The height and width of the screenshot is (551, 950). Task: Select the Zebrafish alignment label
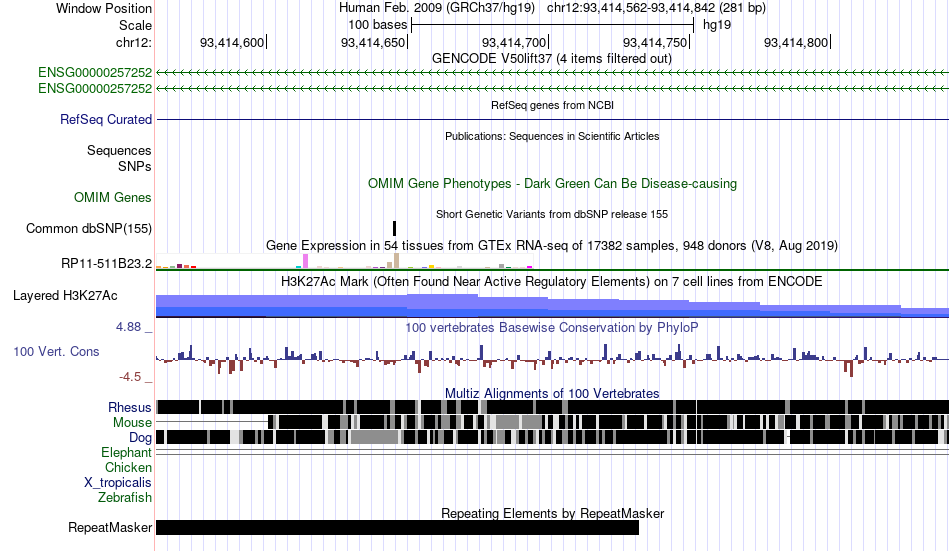pyautogui.click(x=125, y=498)
